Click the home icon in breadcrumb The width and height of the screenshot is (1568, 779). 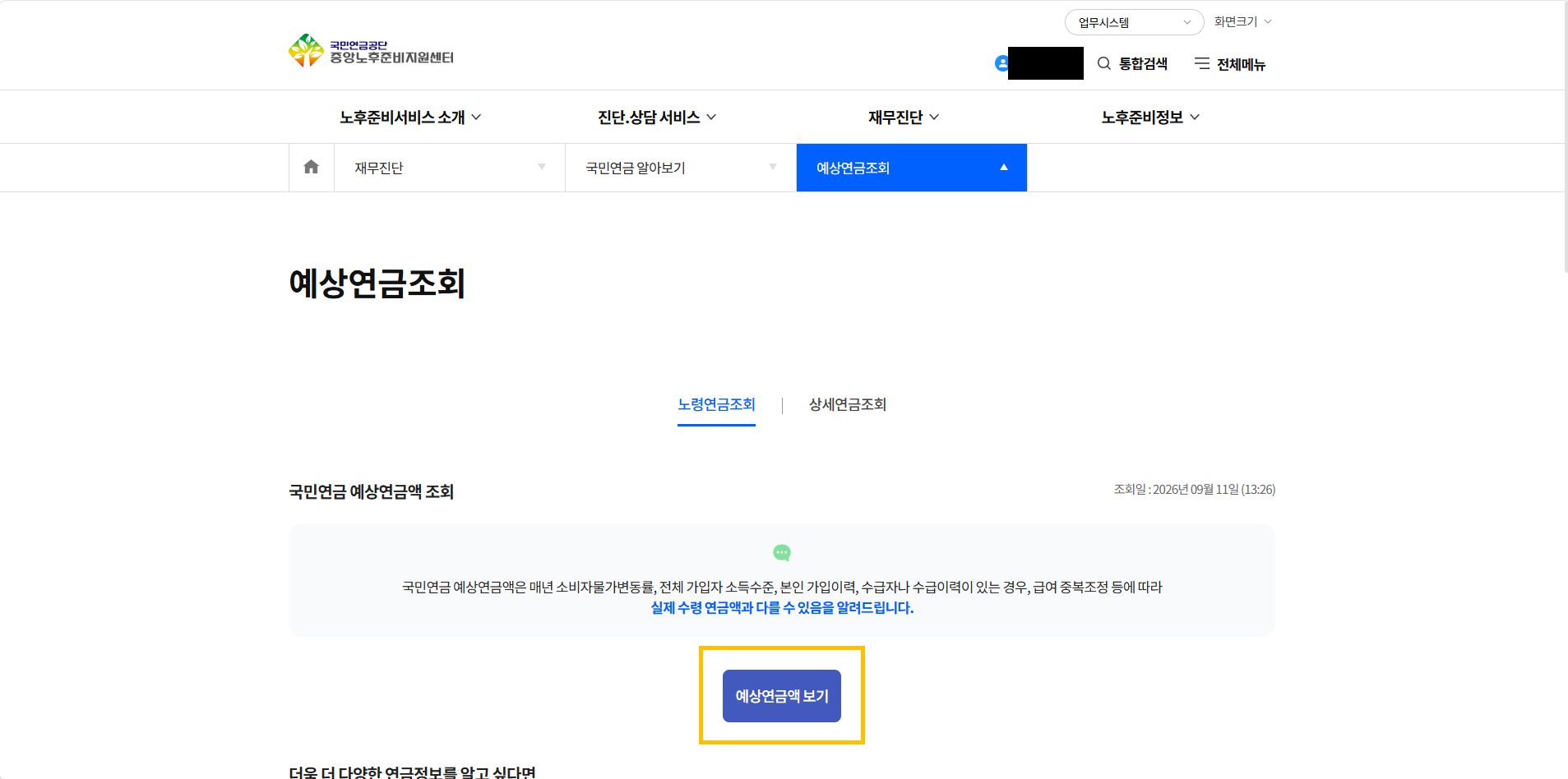311,168
